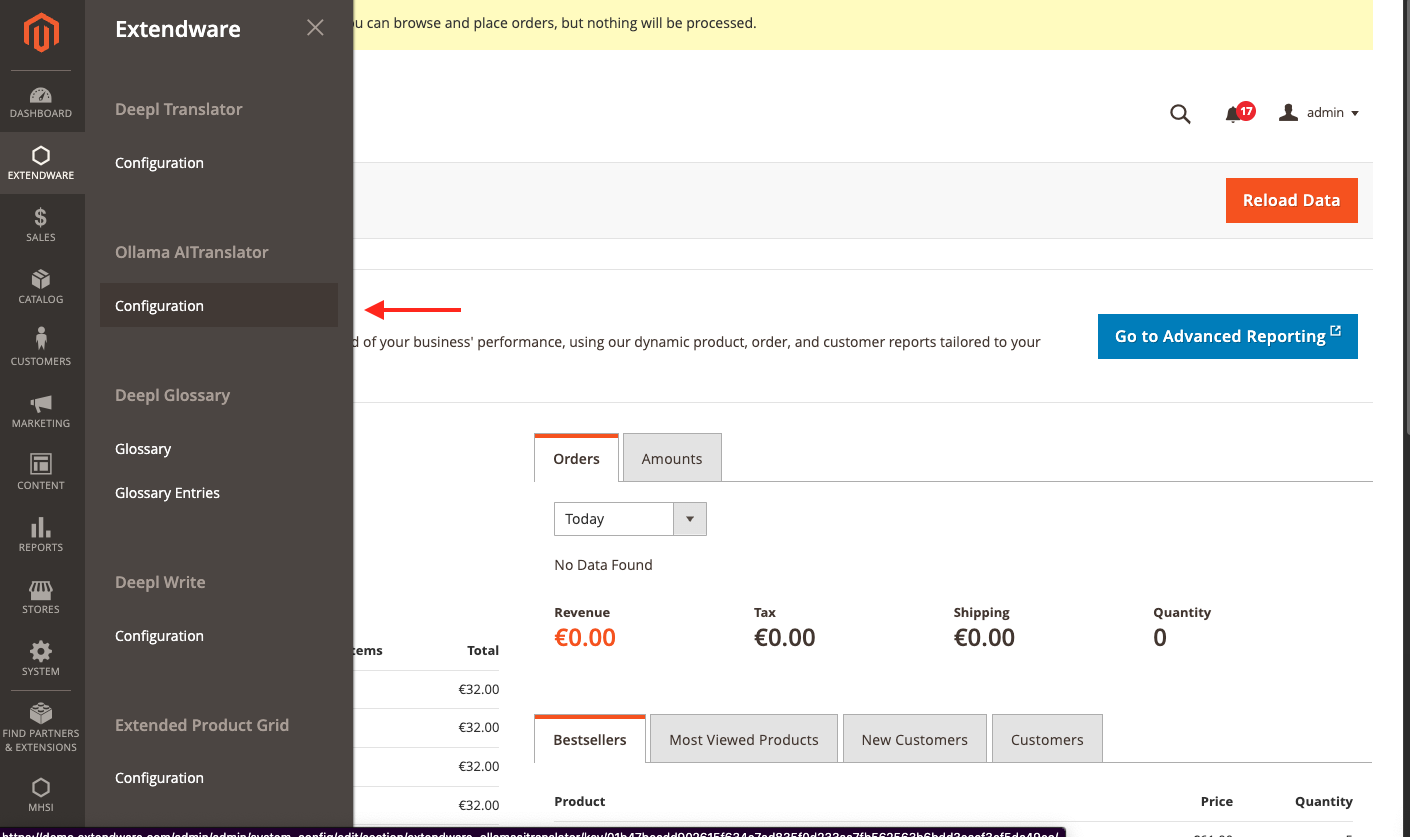Click the Magento logo icon
This screenshot has height=837, width=1410.
click(41, 34)
